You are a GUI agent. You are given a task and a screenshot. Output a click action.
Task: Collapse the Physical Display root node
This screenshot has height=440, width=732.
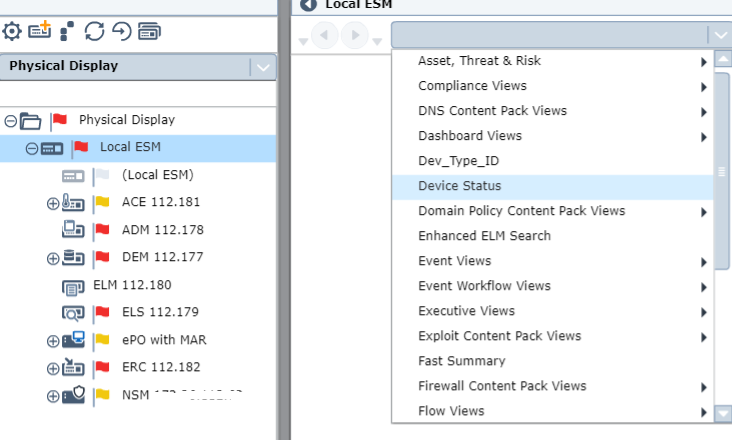pos(10,121)
